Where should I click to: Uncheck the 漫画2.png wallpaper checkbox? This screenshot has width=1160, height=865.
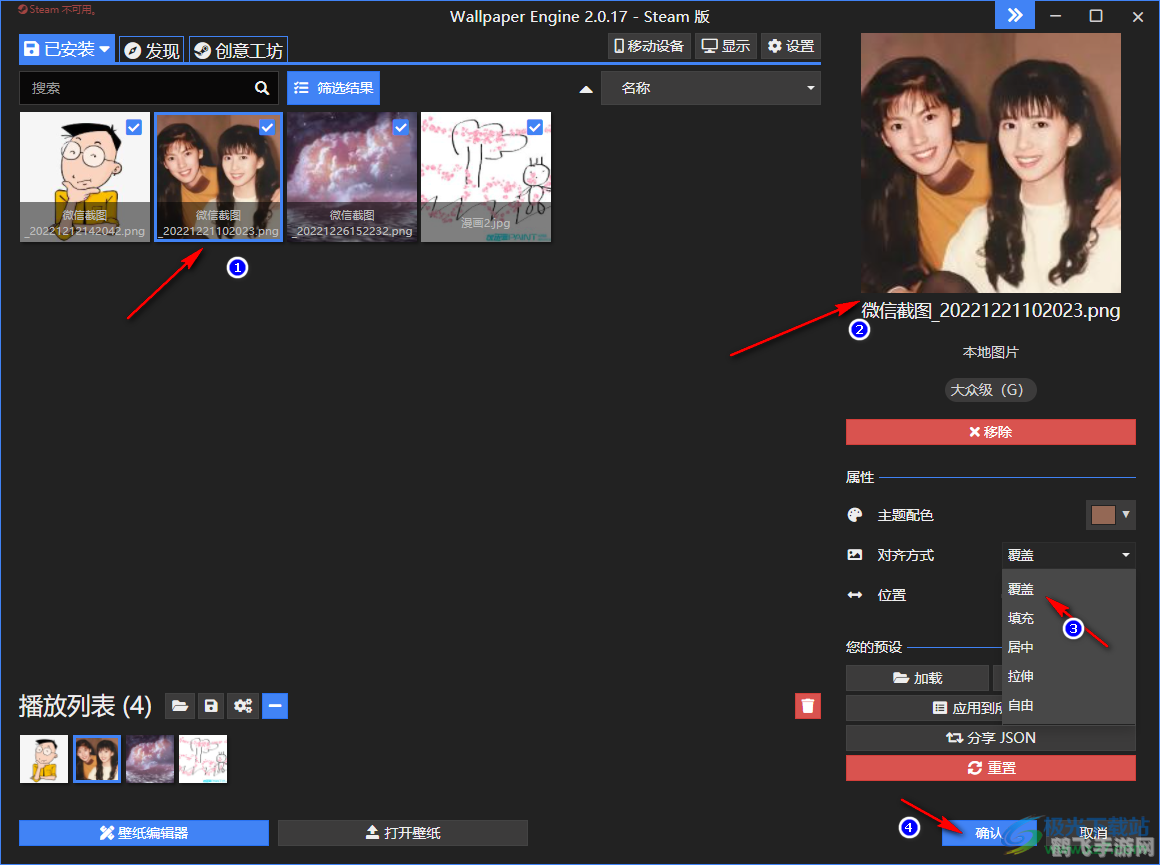(x=535, y=127)
